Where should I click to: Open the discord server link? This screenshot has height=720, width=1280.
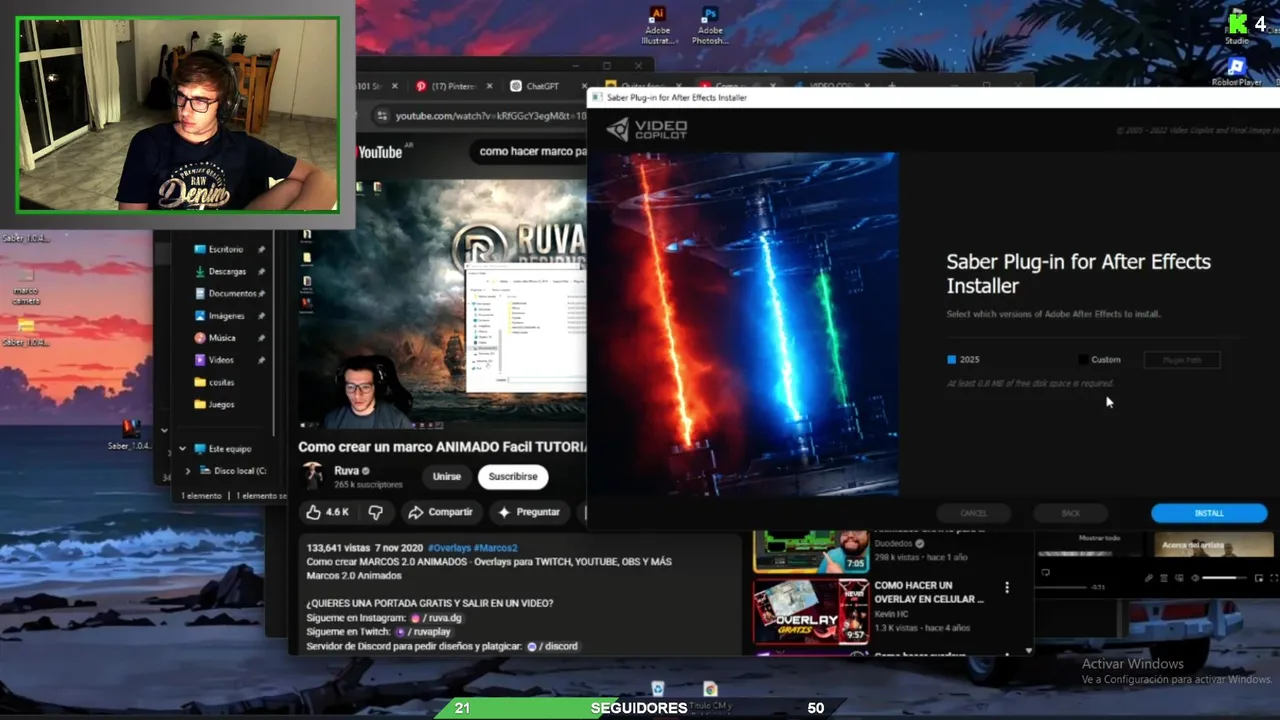coord(553,646)
